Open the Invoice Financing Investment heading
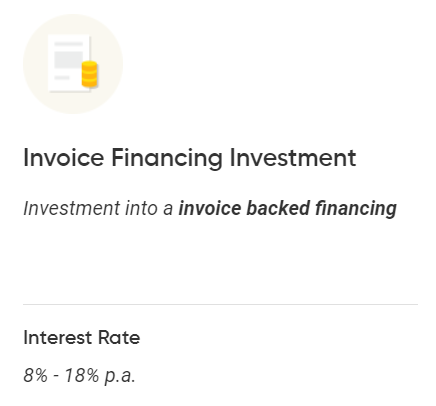Viewport: 436px width, 406px height. 190,158
